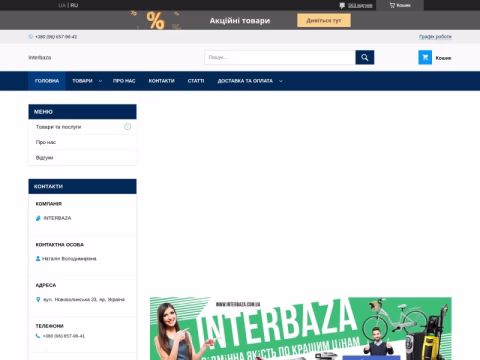Open Відгуки in sidebar menu

[x=44, y=158]
